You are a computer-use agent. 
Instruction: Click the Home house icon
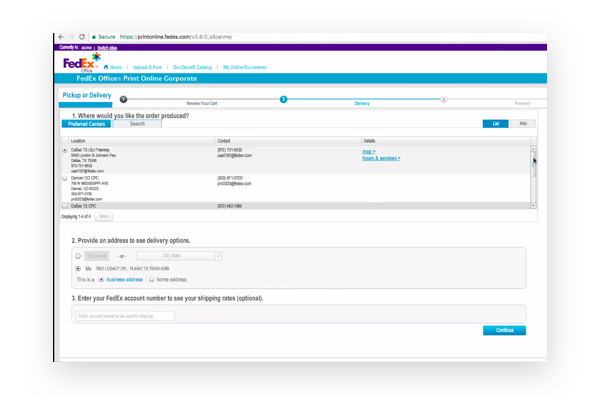[106, 67]
